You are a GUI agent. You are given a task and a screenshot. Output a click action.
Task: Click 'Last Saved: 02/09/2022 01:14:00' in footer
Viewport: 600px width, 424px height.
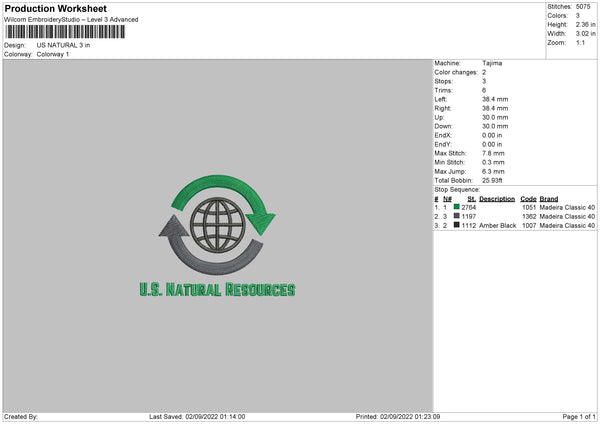coord(197,417)
